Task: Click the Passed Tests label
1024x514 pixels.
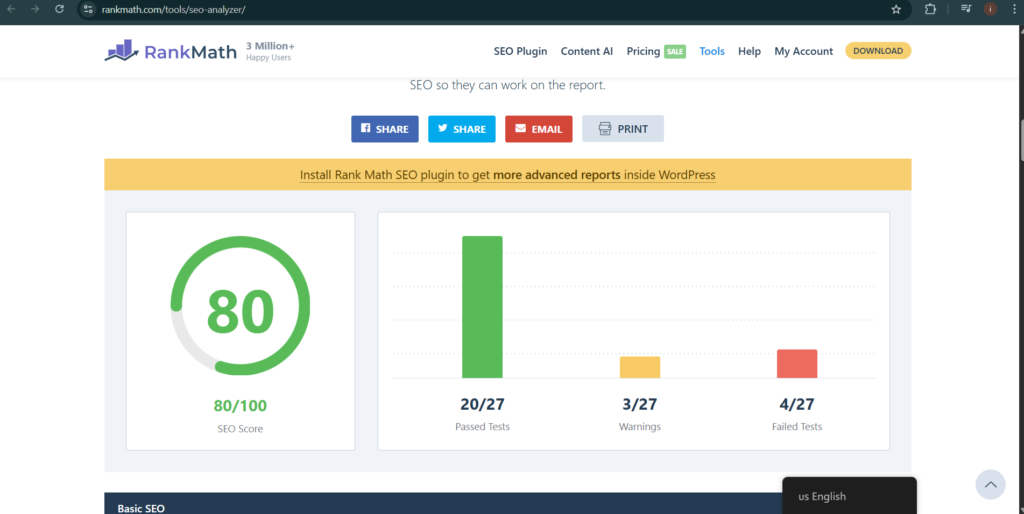Action: [x=482, y=426]
